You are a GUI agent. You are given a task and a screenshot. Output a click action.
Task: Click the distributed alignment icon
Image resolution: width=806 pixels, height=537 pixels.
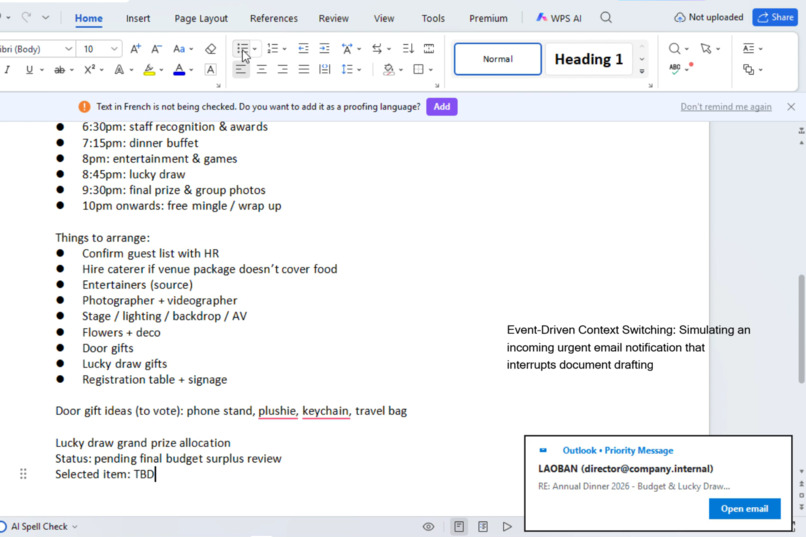coord(324,69)
